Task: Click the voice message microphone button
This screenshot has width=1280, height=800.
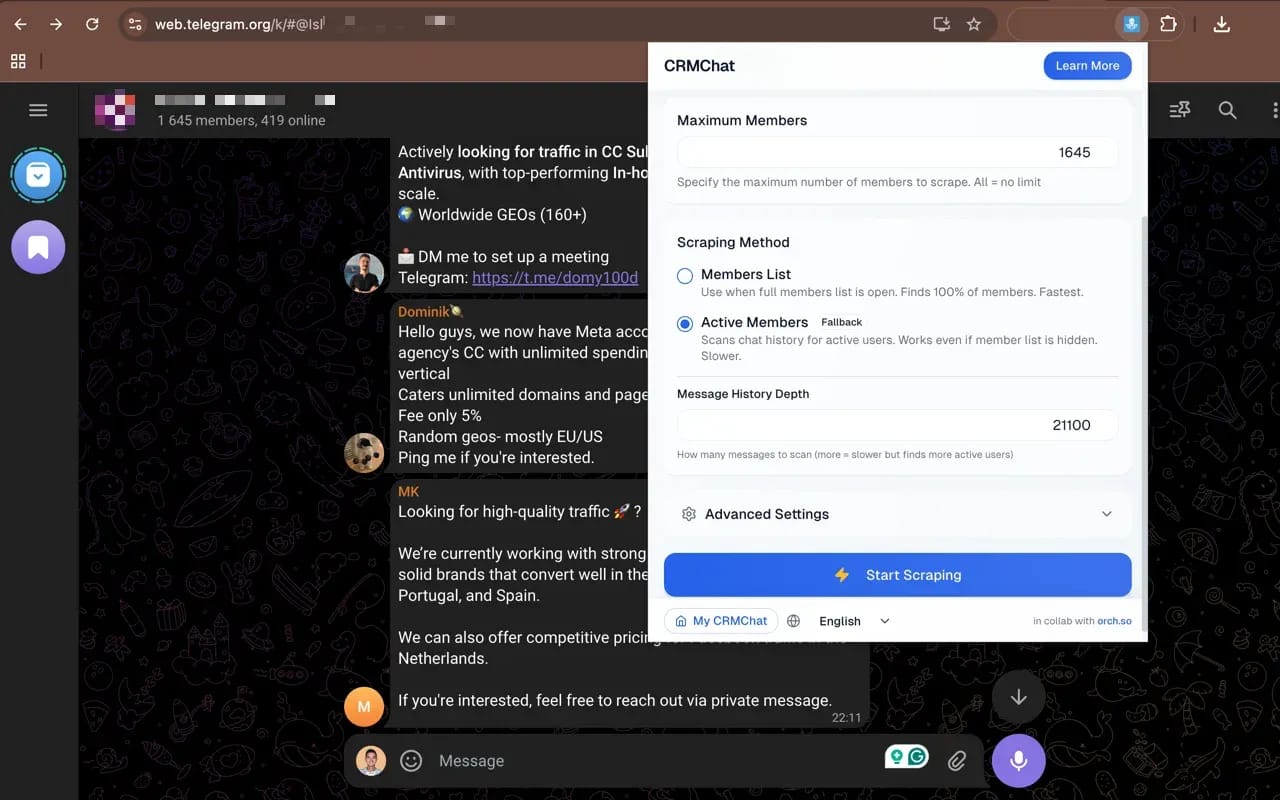Action: 1018,761
